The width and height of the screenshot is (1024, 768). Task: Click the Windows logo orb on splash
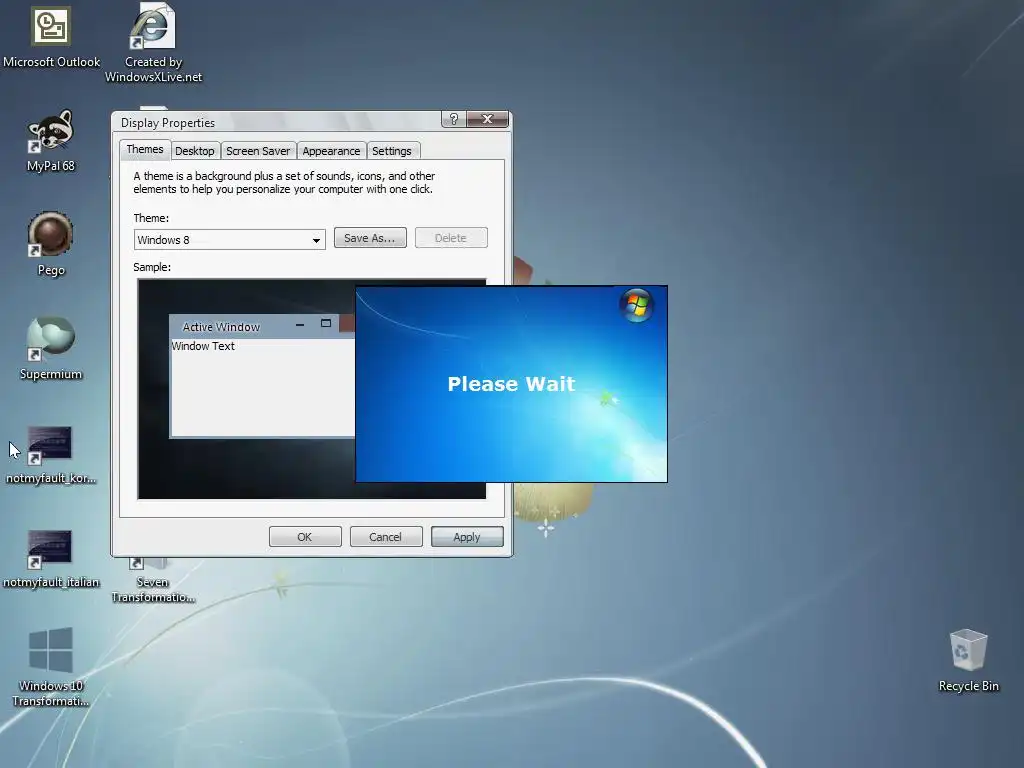point(636,305)
